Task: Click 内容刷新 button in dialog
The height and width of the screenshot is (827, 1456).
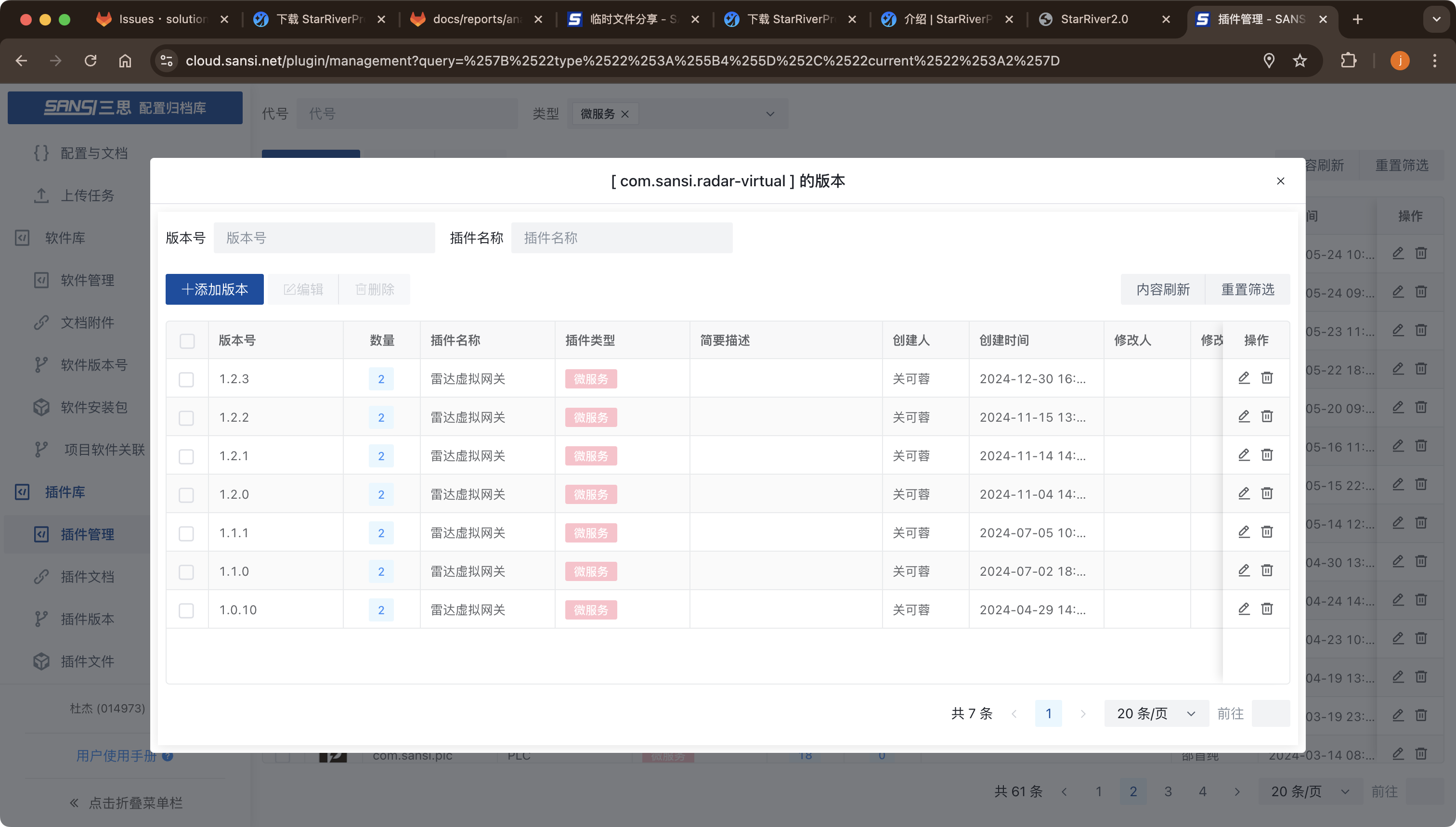Action: coord(1163,289)
